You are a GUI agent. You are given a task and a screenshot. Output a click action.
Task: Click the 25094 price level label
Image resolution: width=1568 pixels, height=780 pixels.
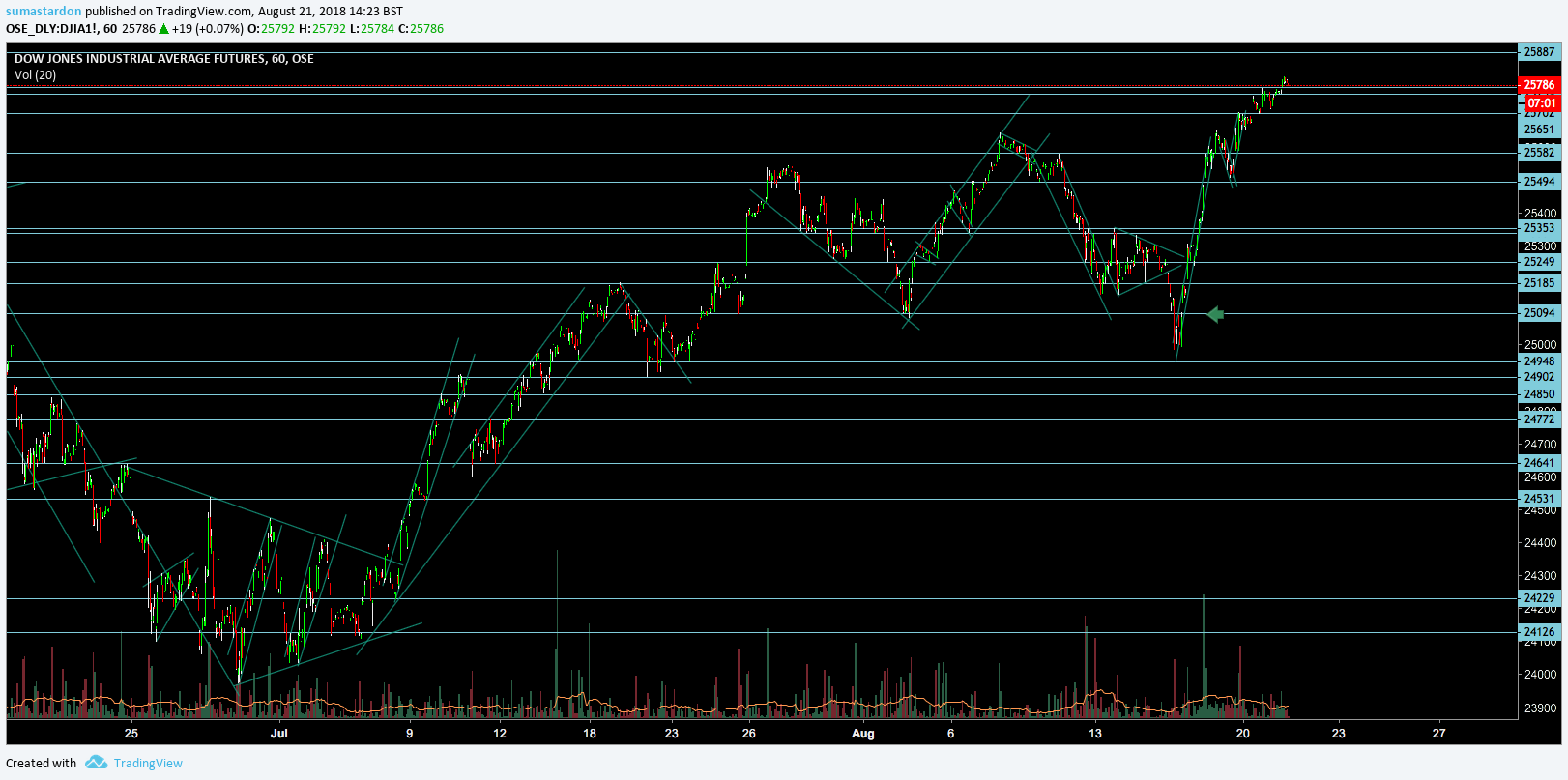(1539, 313)
